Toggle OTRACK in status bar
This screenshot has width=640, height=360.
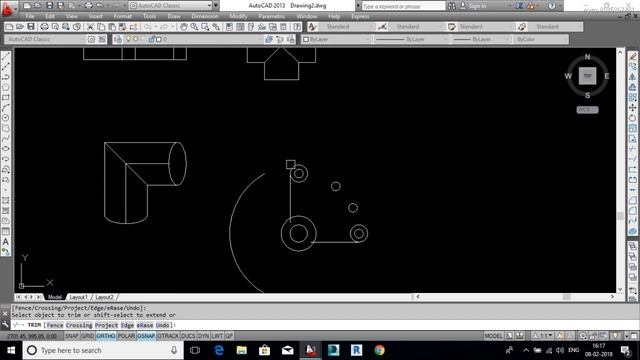(168, 336)
